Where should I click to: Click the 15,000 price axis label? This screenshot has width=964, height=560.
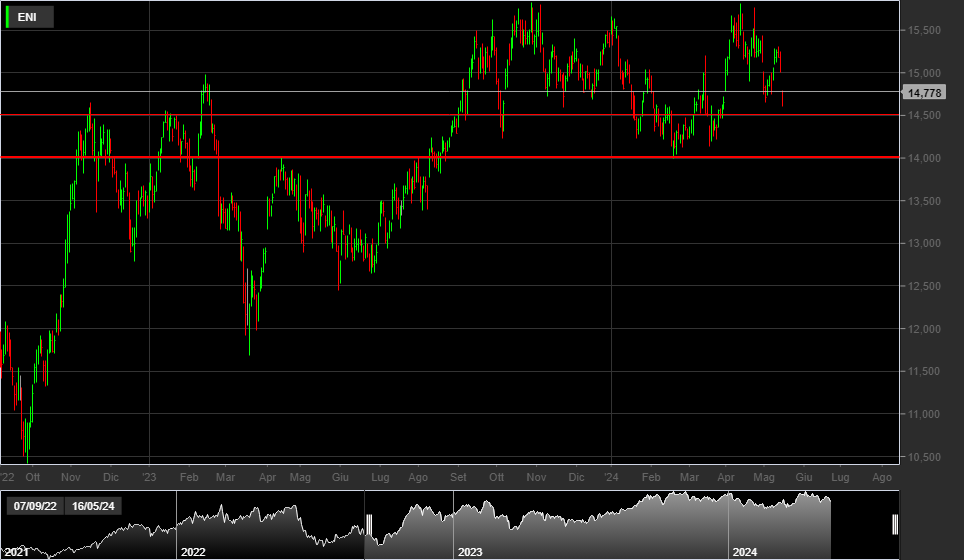point(924,73)
